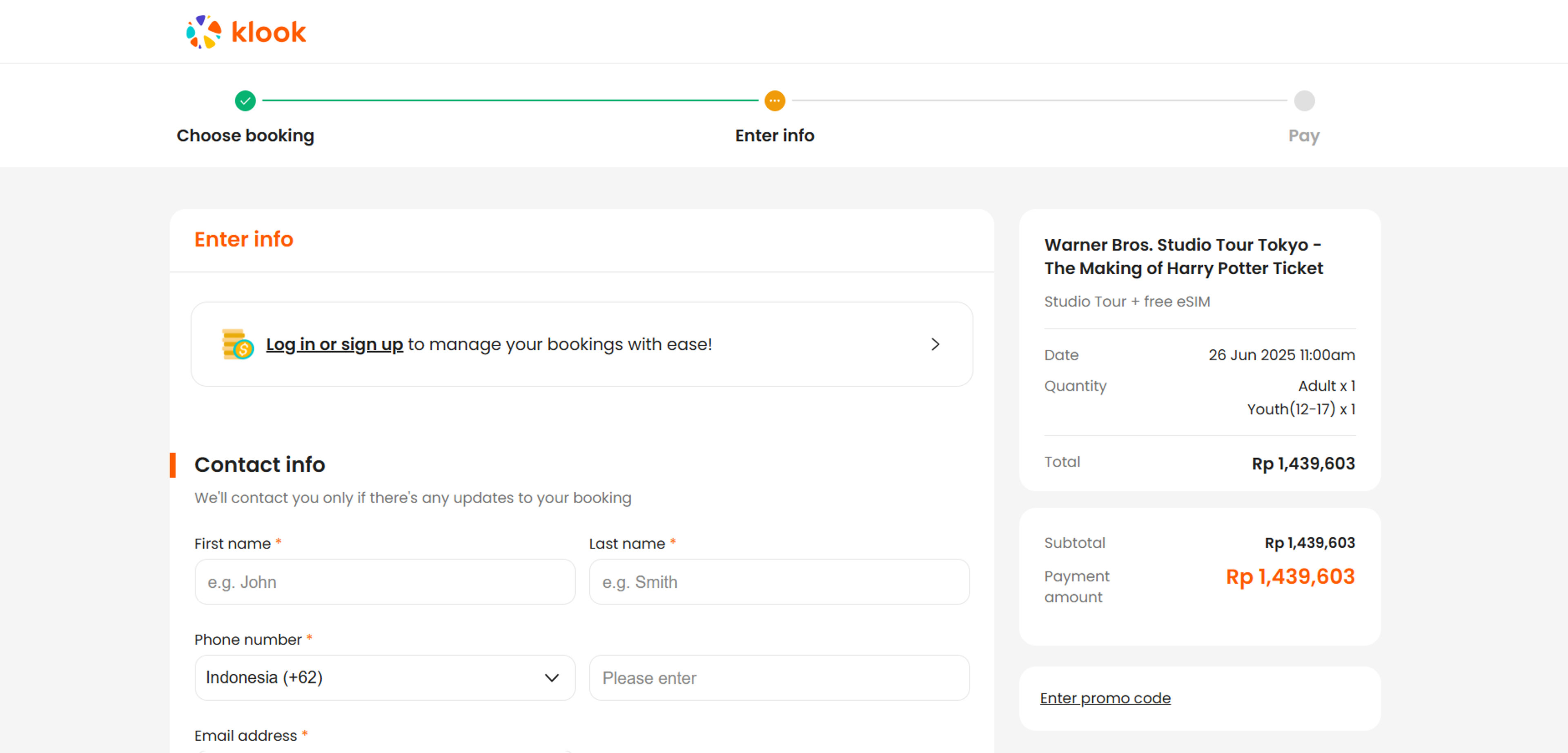Focus the First name input field

point(385,582)
